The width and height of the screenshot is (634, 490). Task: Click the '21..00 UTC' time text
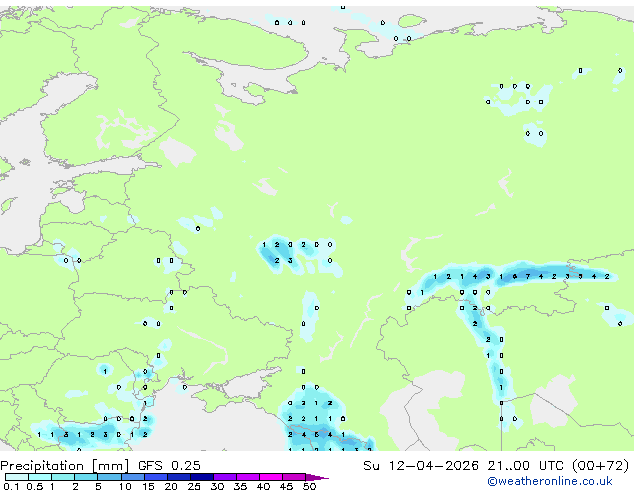[525, 466]
